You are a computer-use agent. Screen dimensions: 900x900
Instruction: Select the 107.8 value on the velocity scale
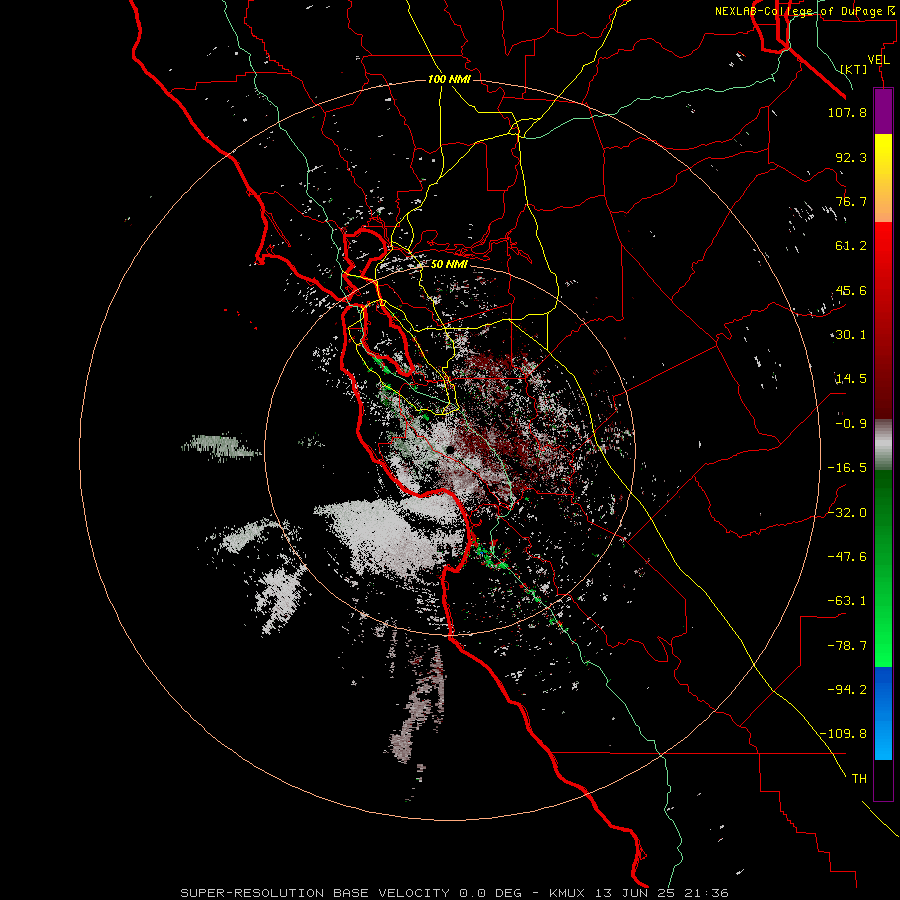tap(847, 112)
